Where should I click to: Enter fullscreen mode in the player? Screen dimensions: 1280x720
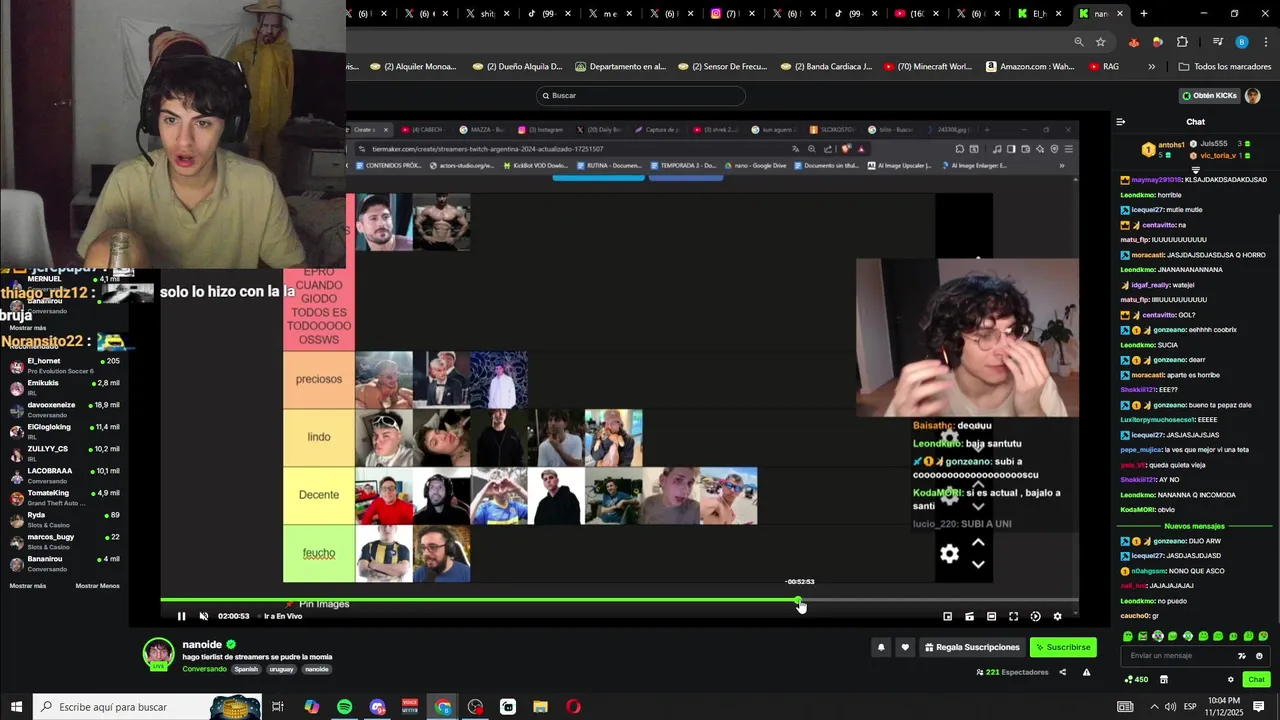pos(1013,616)
